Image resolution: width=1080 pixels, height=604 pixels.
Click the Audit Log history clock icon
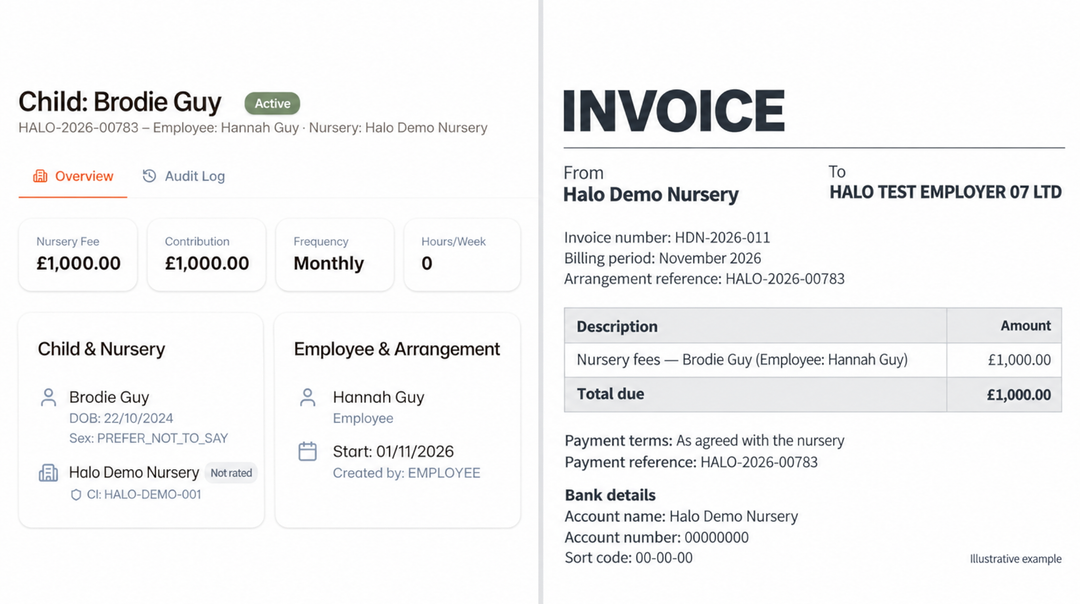coord(149,176)
